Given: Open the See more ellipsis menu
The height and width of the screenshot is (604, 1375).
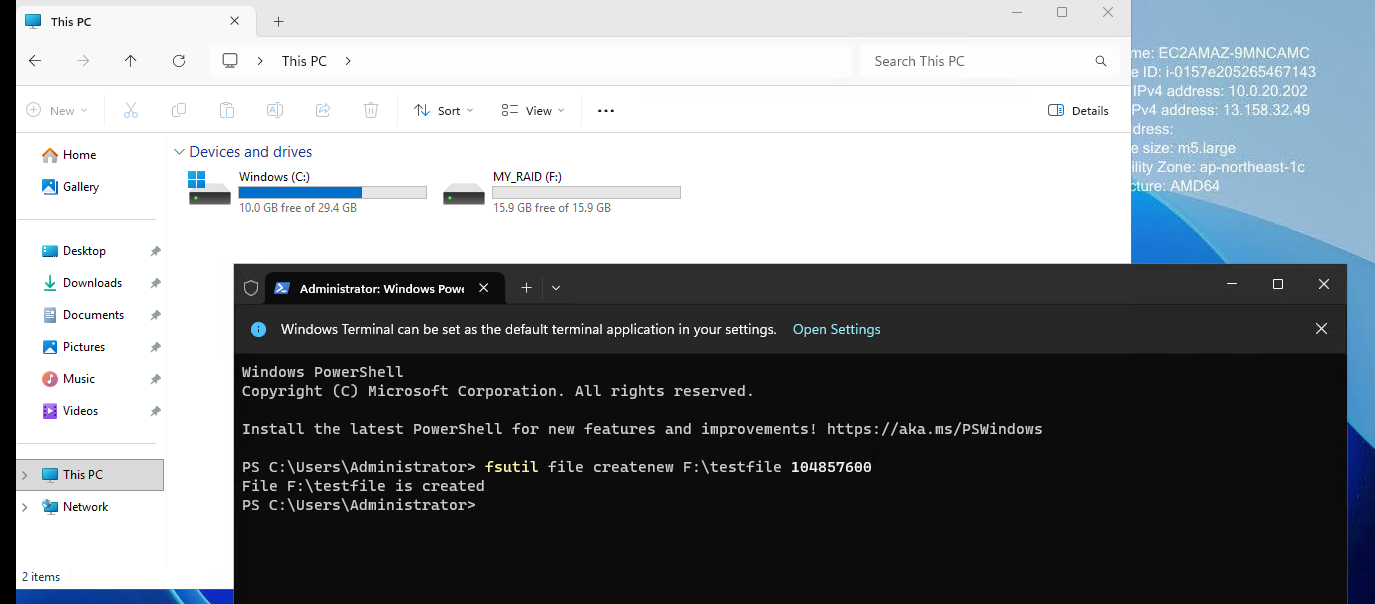Looking at the screenshot, I should [605, 111].
